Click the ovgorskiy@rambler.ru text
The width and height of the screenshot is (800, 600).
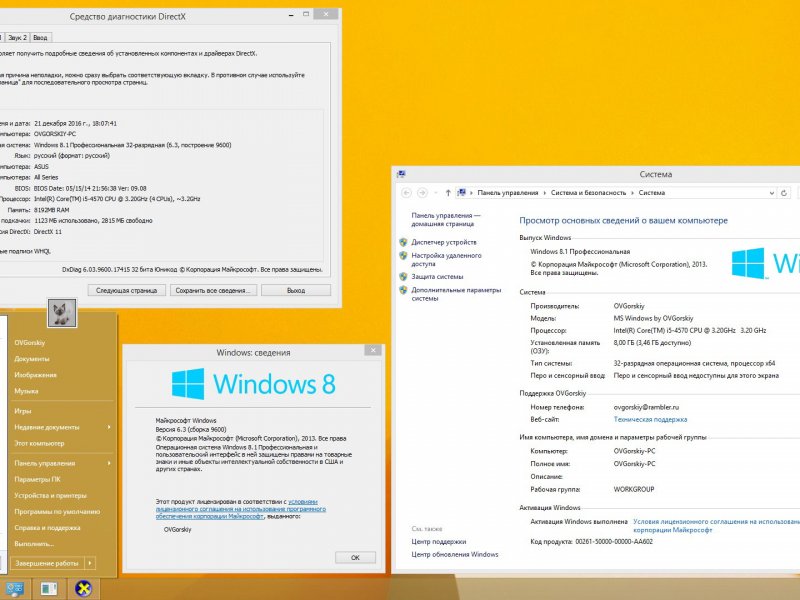pos(646,407)
